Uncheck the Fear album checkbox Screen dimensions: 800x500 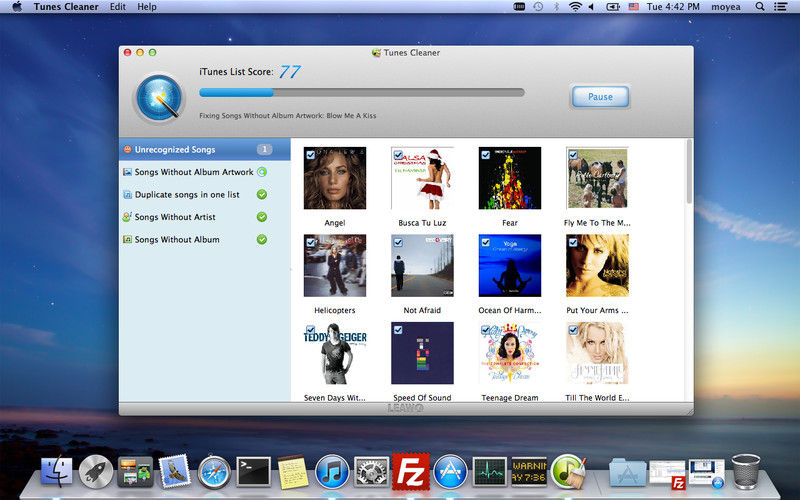tap(486, 155)
